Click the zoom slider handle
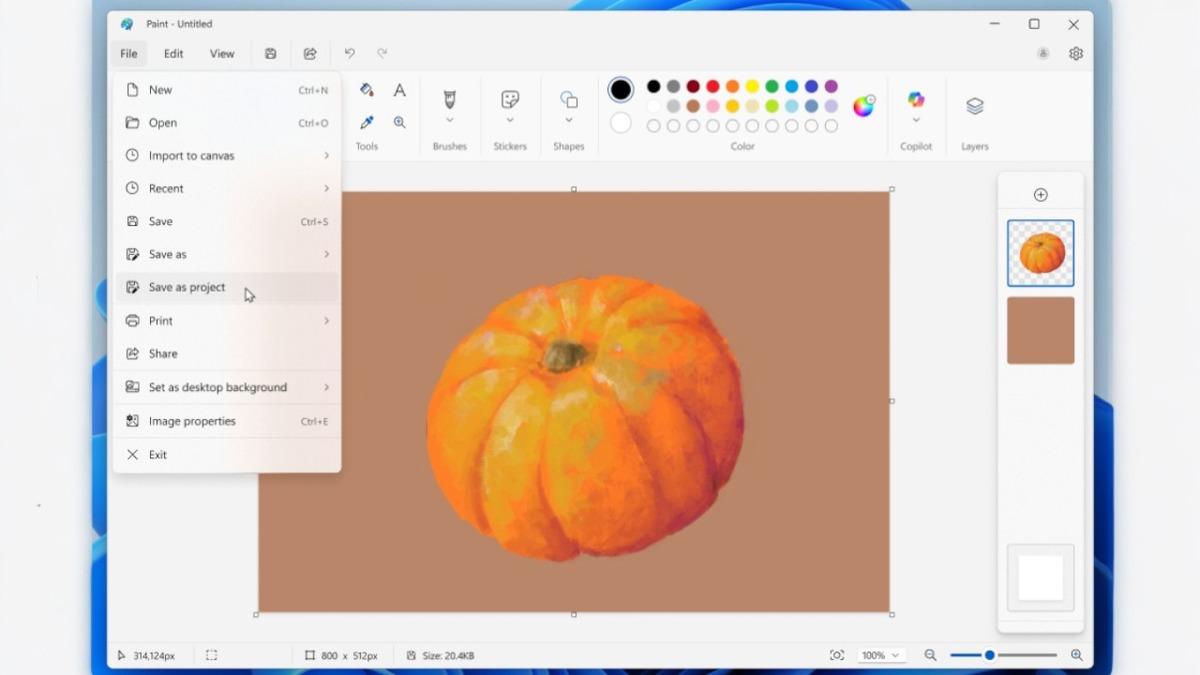The height and width of the screenshot is (675, 1200). tap(989, 656)
